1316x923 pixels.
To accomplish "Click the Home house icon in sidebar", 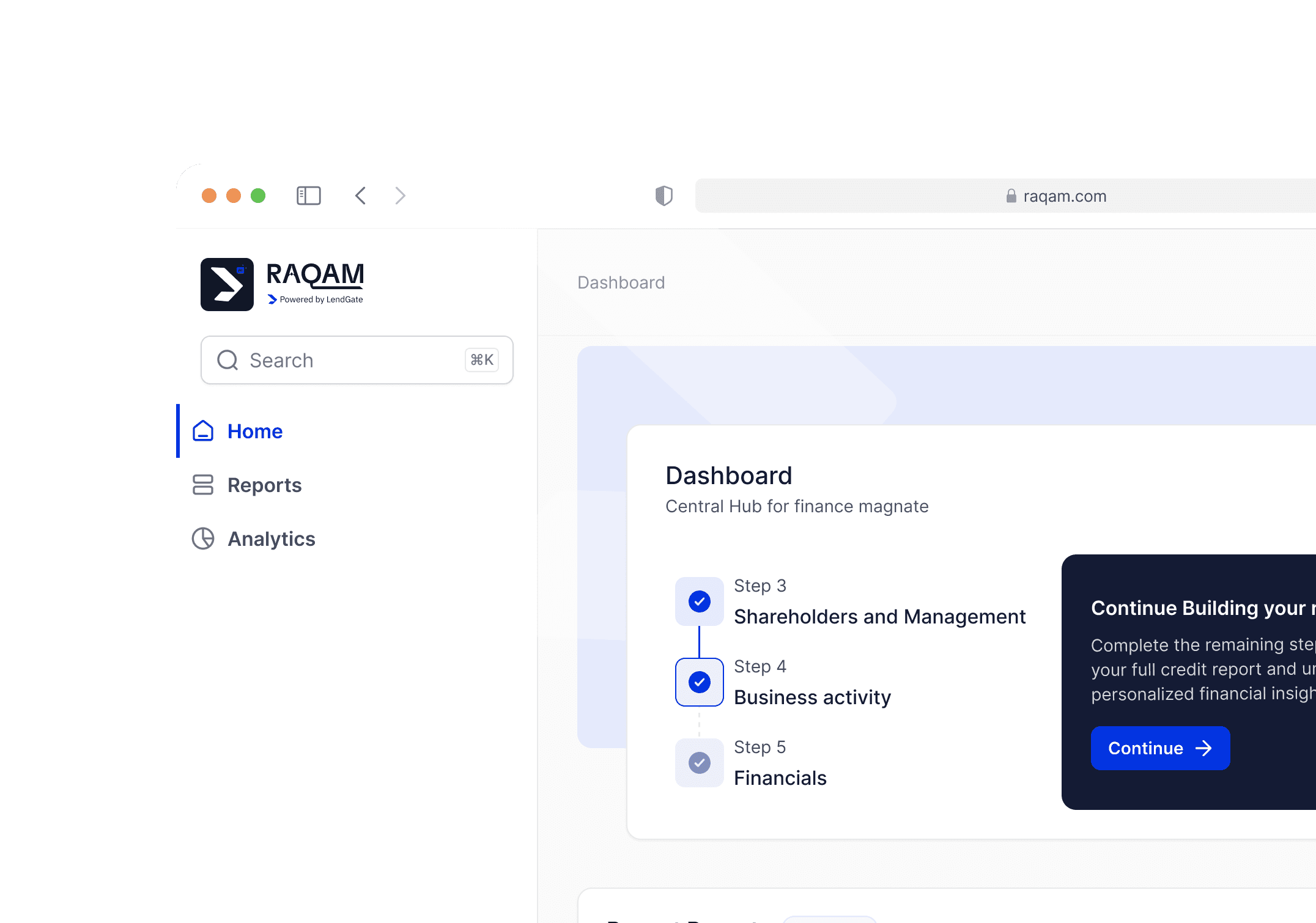I will coord(203,431).
